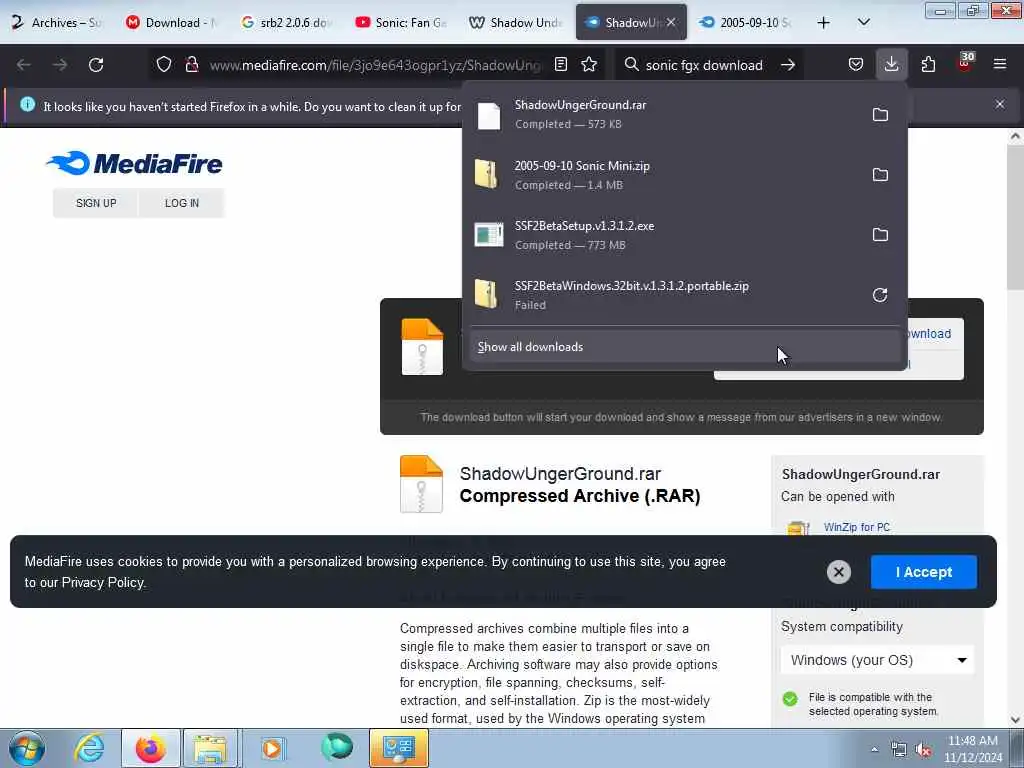Switch to Archives tab
This screenshot has width=1024, height=768.
click(x=57, y=23)
